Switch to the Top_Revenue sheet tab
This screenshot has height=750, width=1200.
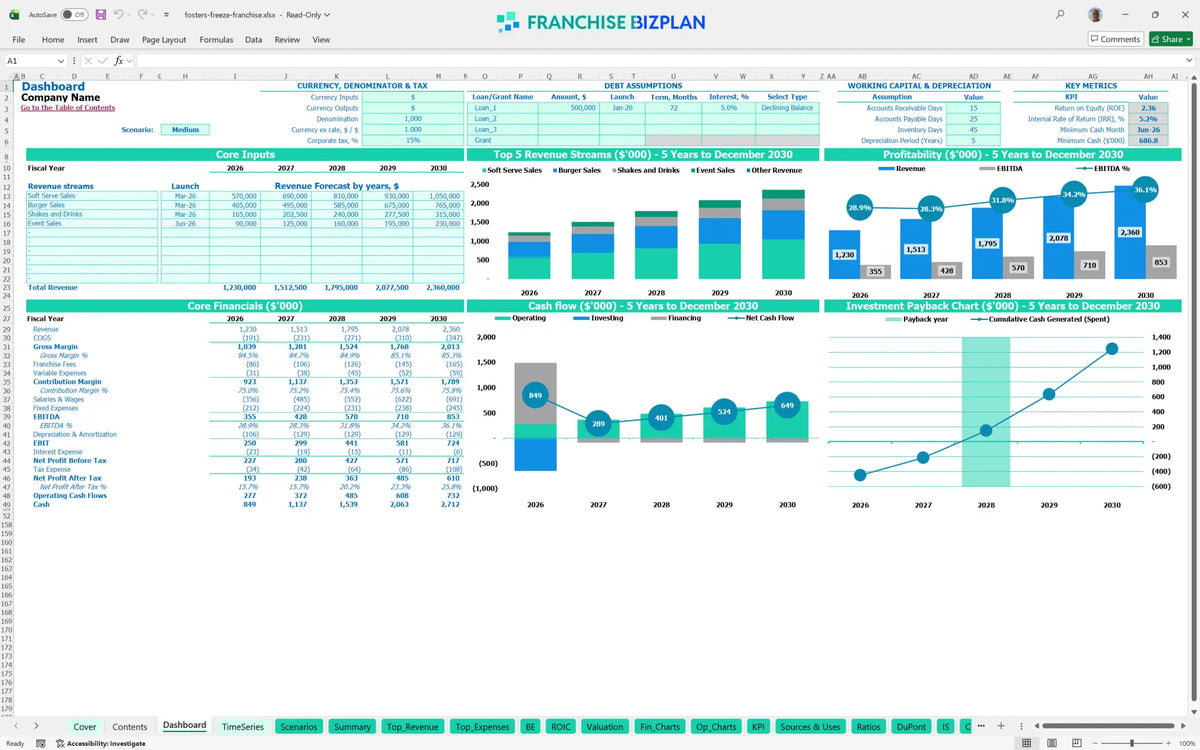tap(412, 727)
